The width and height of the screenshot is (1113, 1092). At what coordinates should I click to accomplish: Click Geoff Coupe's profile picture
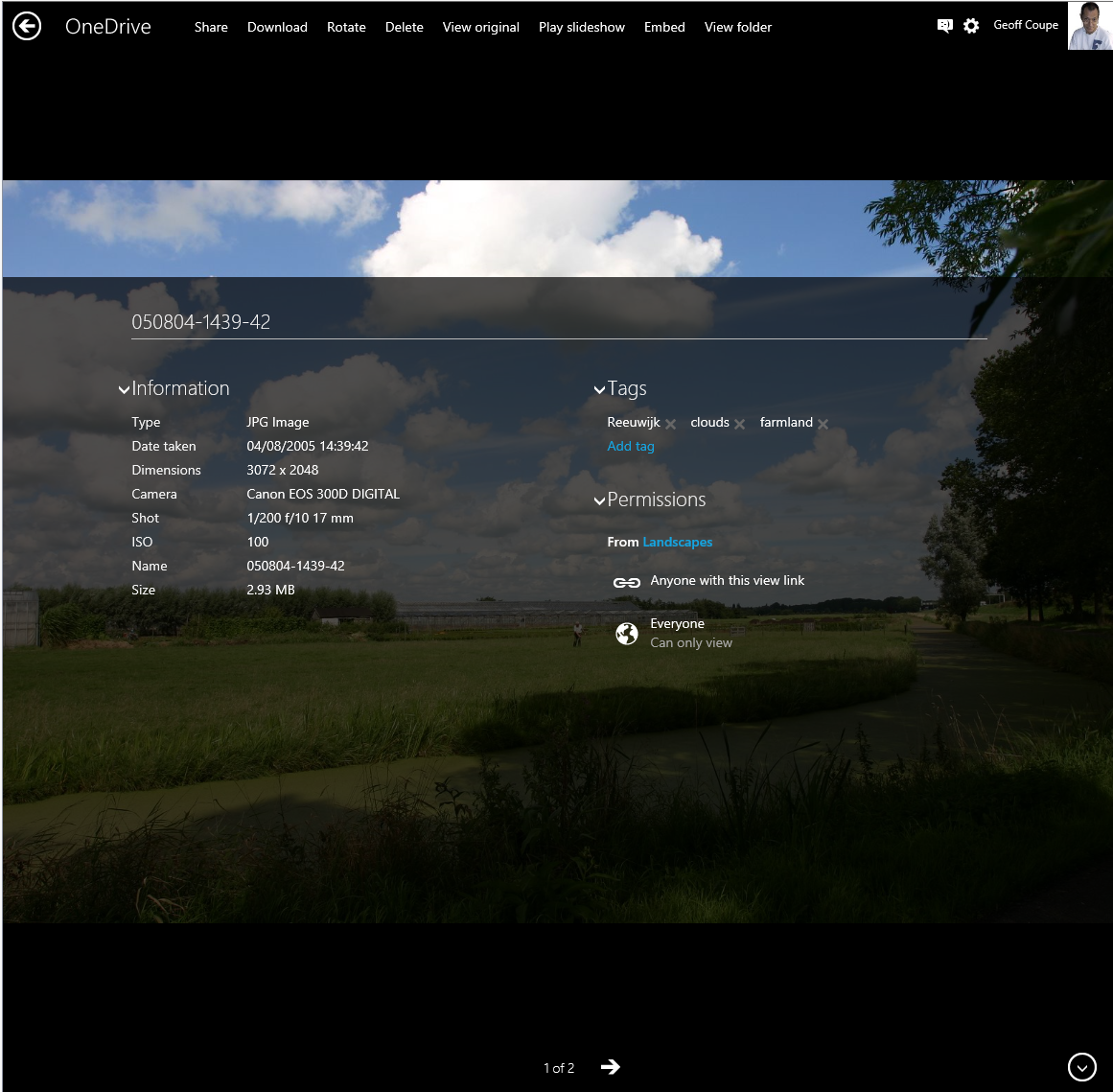(x=1090, y=26)
